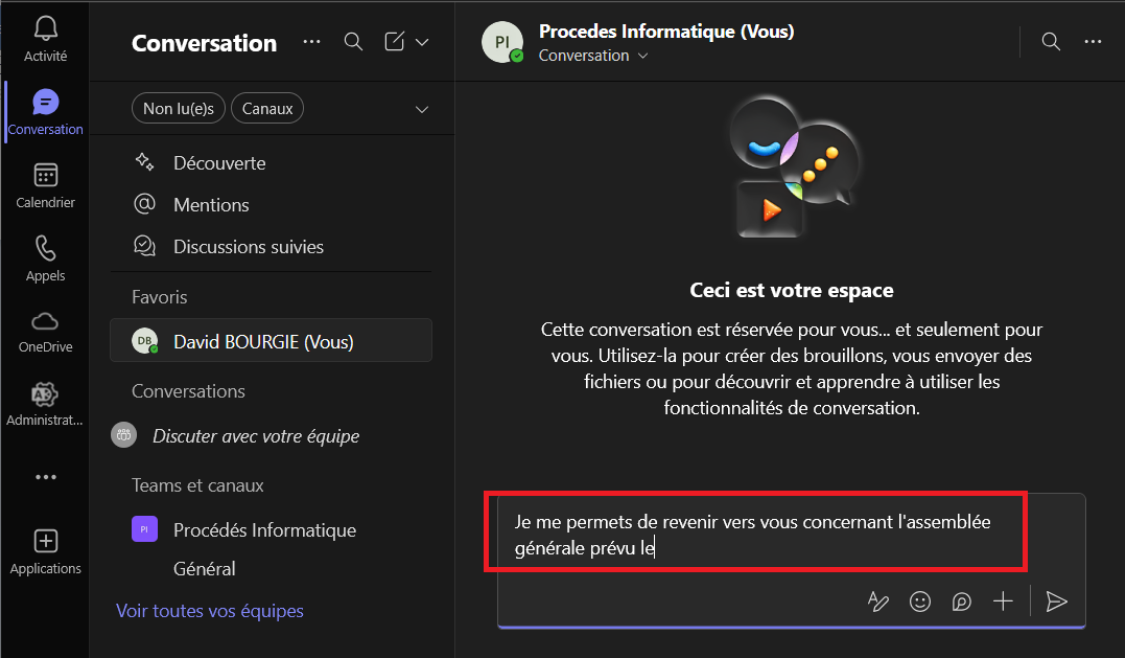This screenshot has height=658, width=1125.
Task: Search in the conversation list
Action: tap(353, 42)
